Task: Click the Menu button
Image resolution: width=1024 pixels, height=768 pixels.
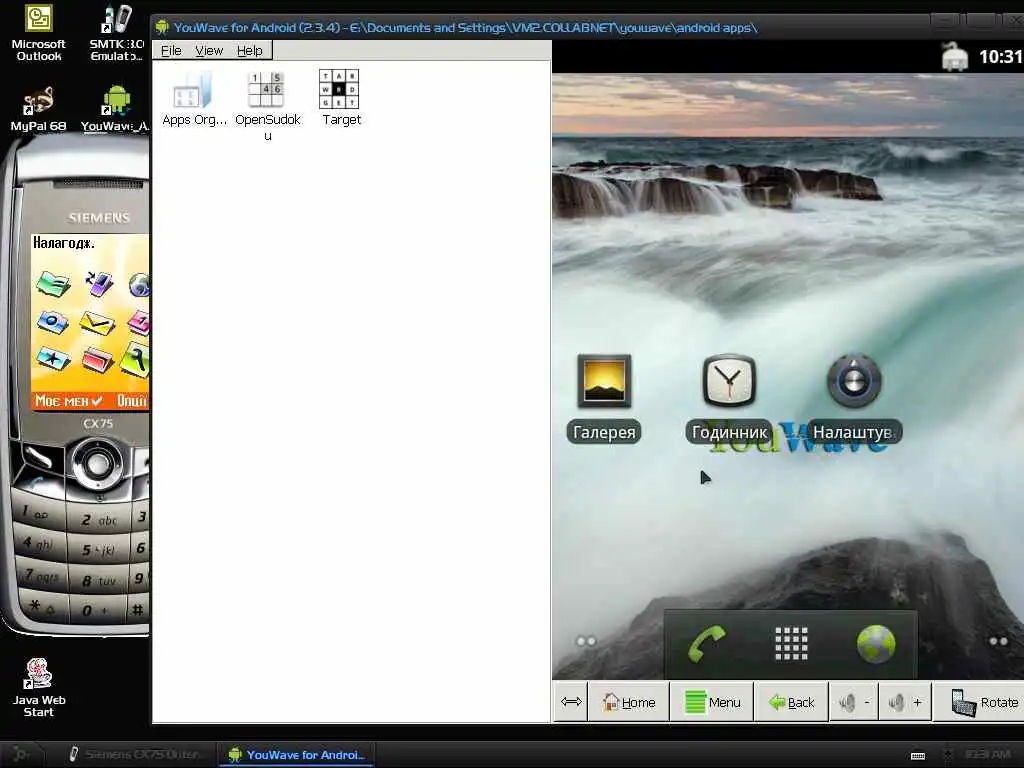Action: coord(712,702)
